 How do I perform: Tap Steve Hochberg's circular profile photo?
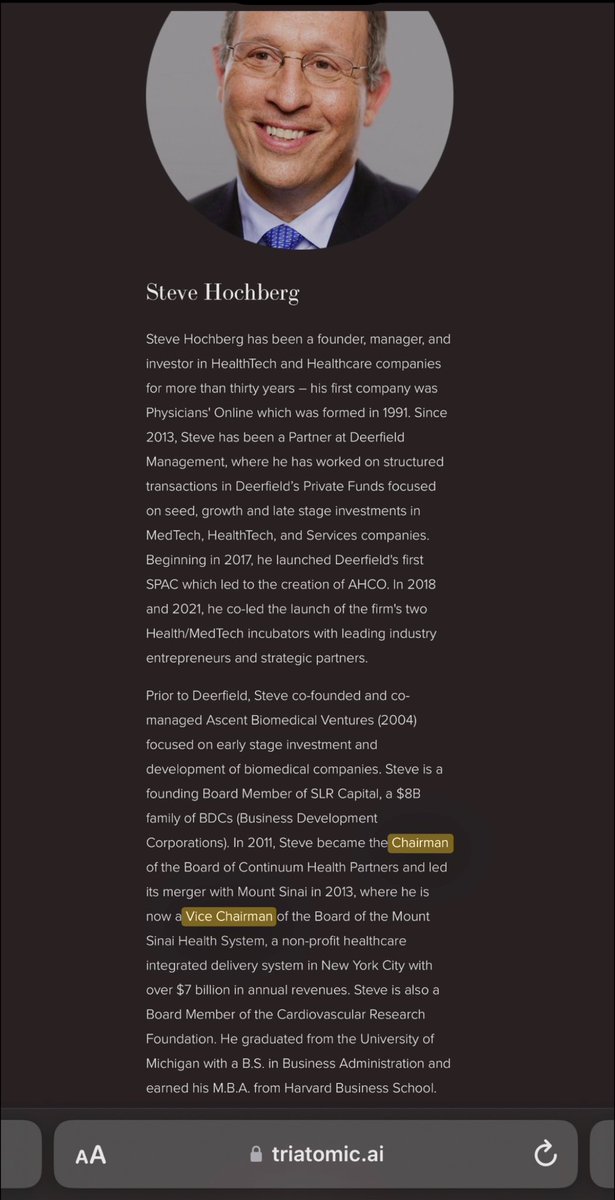click(x=300, y=110)
